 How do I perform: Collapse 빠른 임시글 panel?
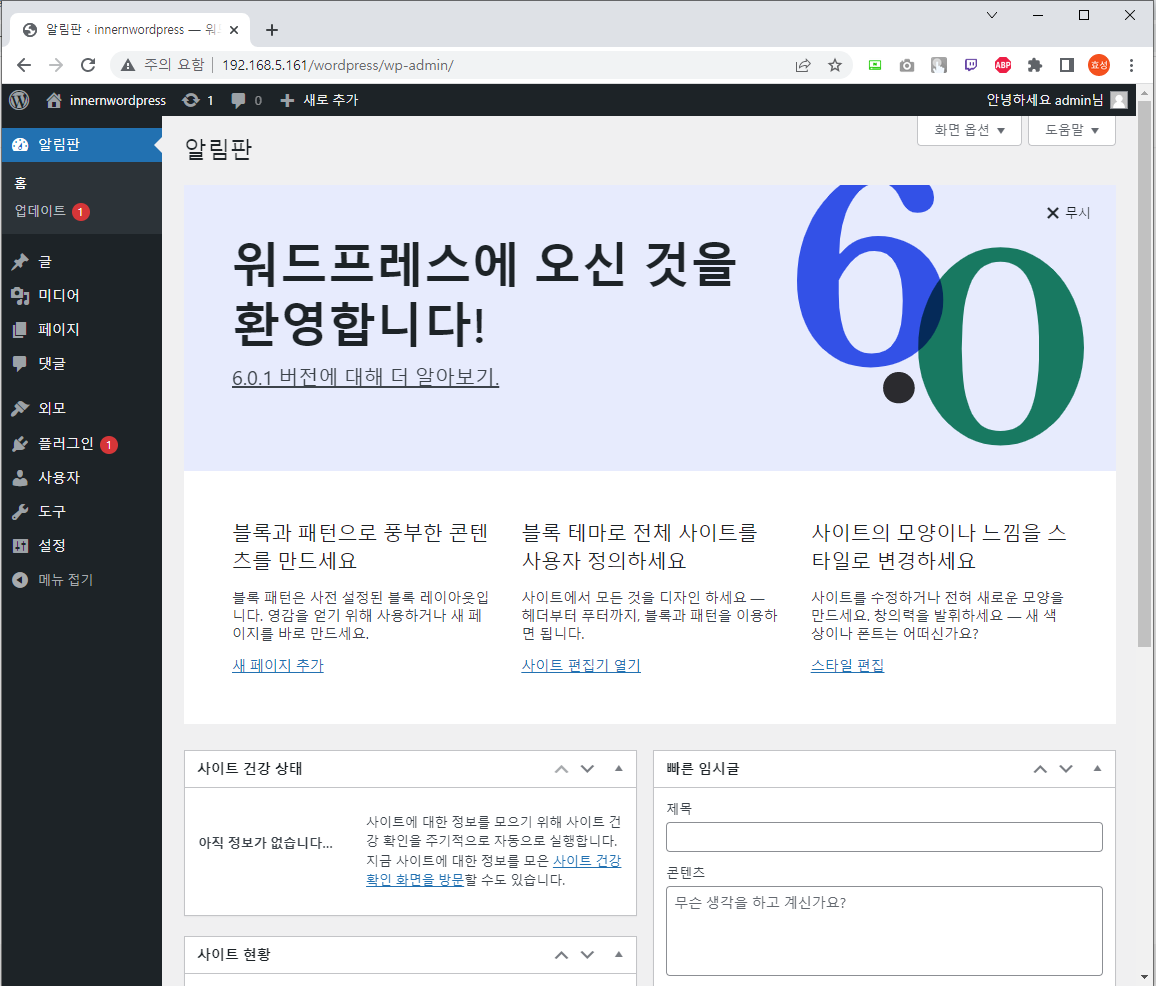click(x=1097, y=768)
